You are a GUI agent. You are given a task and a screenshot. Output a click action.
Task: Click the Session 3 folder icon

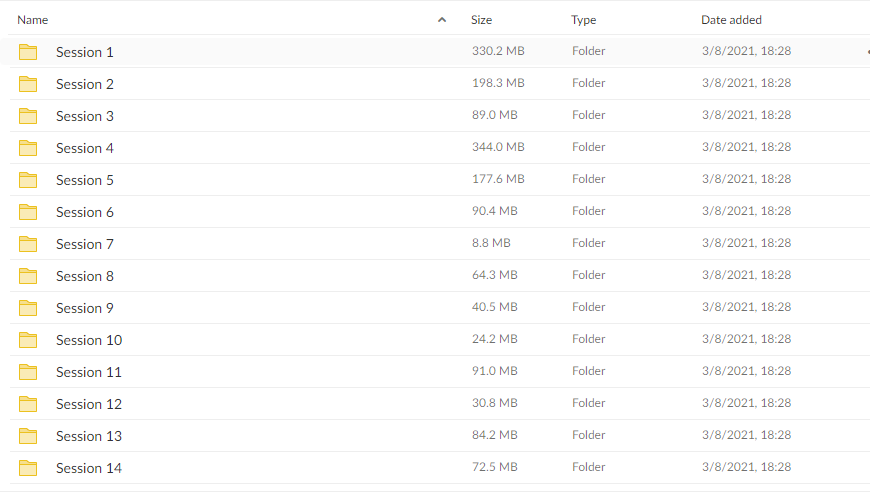28,116
